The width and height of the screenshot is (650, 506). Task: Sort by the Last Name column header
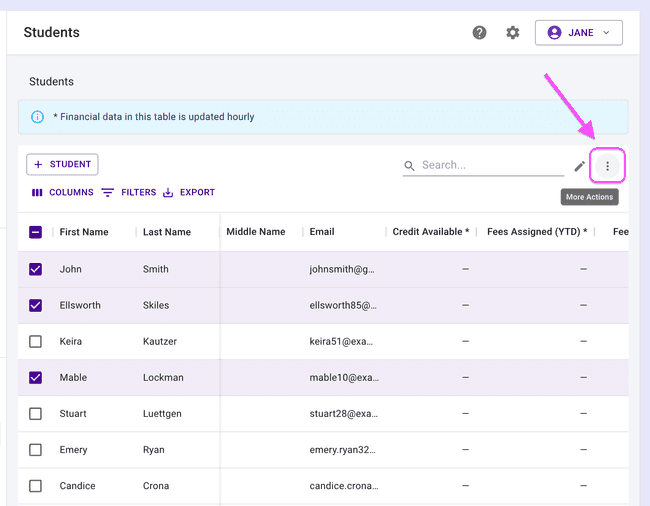166,232
